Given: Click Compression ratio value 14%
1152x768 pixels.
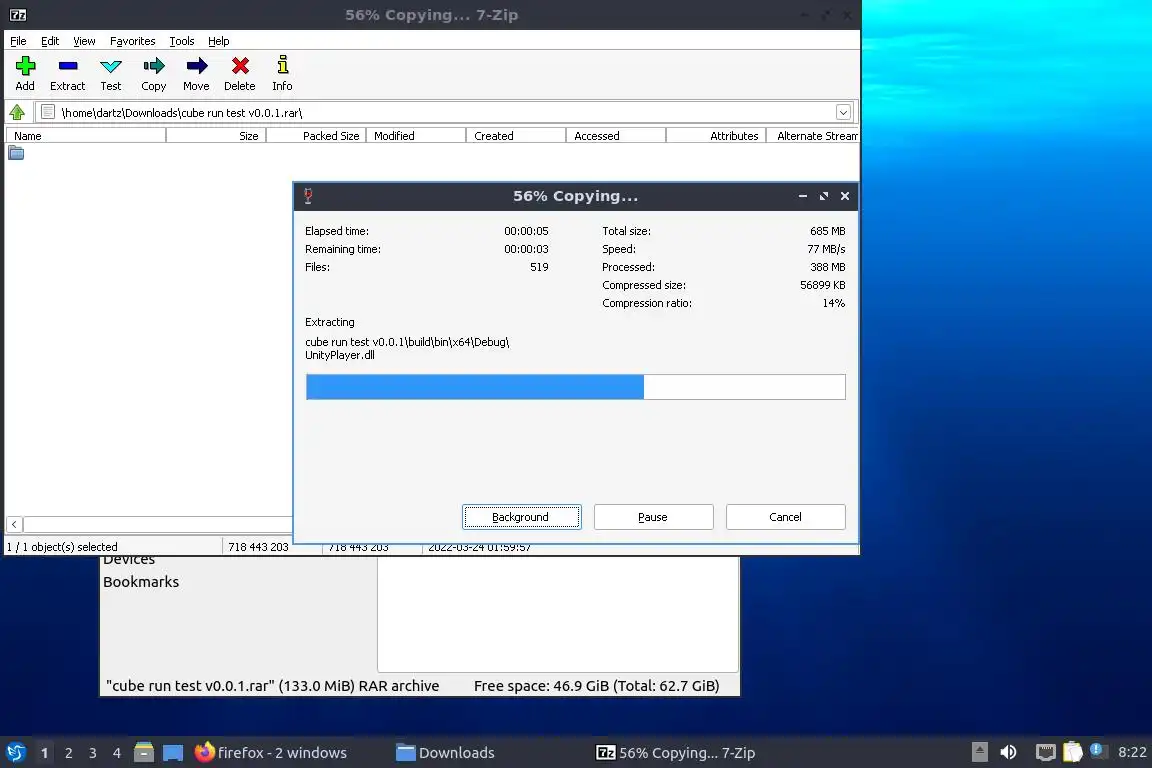Looking at the screenshot, I should (834, 303).
